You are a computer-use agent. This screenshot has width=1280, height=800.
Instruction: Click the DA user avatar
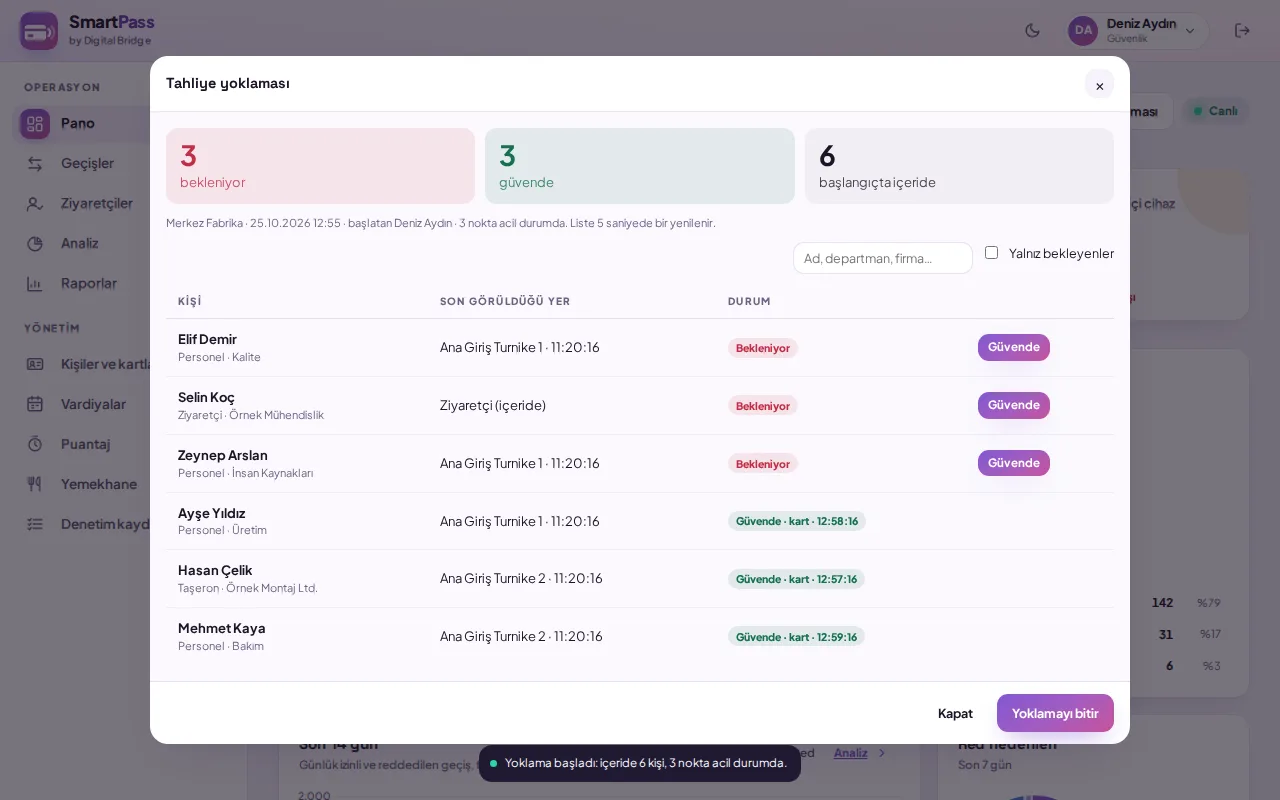point(1083,30)
